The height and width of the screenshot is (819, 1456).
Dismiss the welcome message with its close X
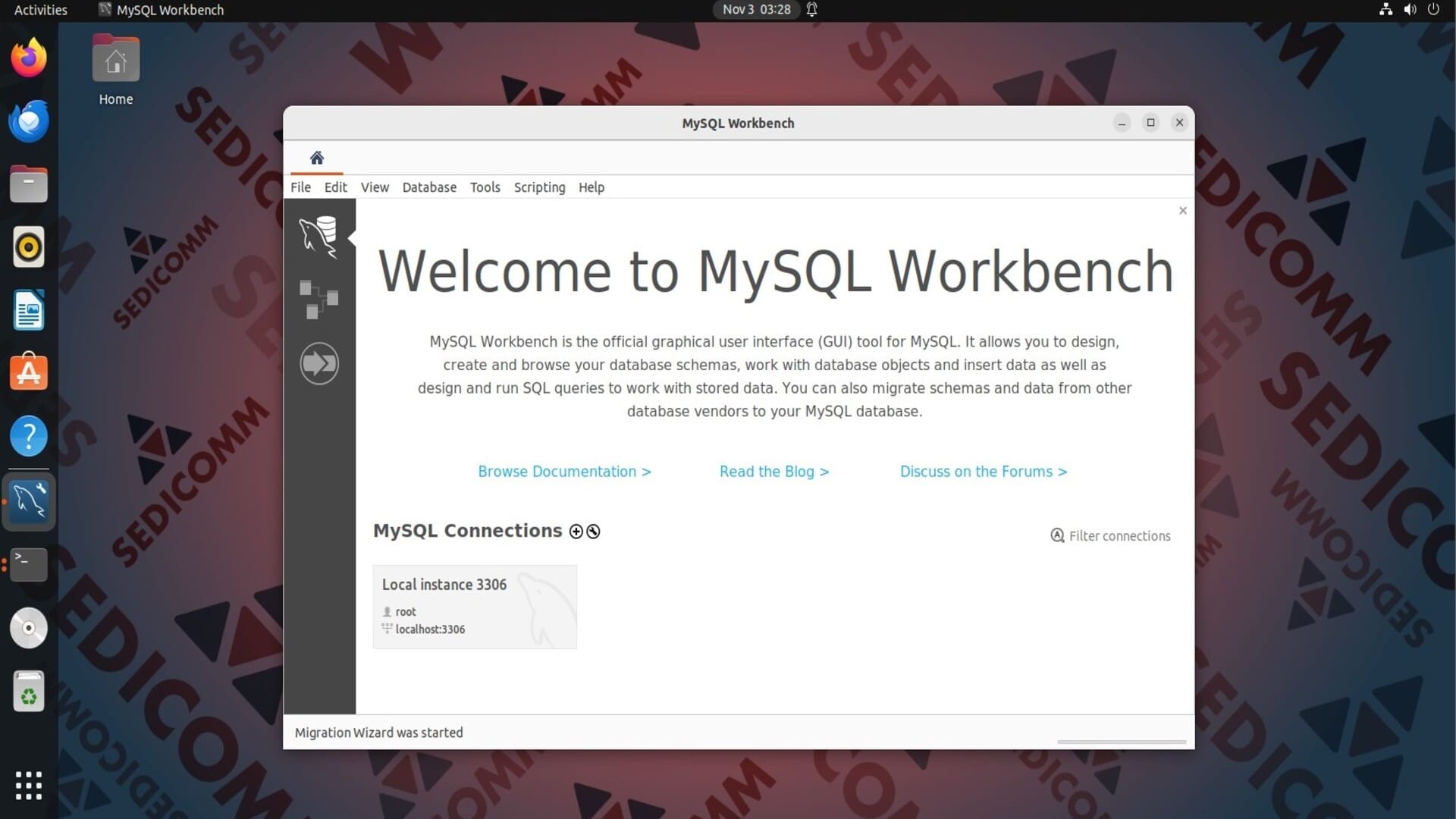point(1182,211)
